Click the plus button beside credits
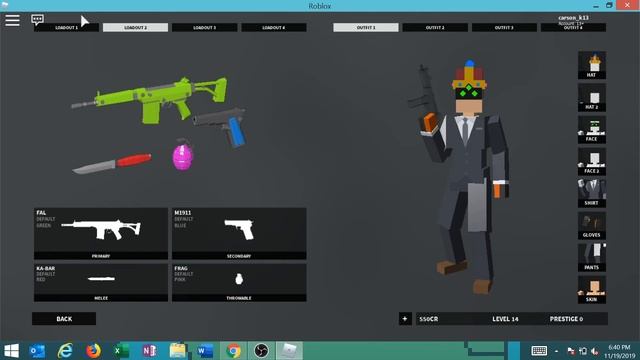Screen dimensions: 640x360 click(405, 319)
